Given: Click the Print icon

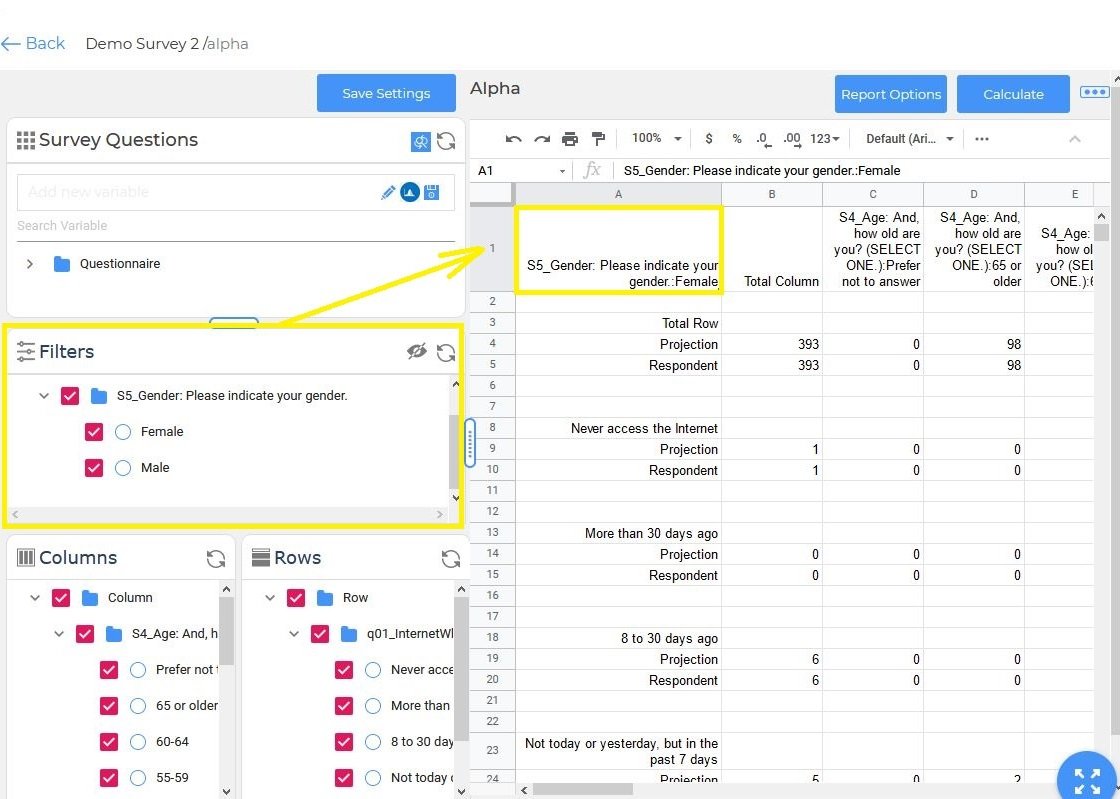Looking at the screenshot, I should click(x=570, y=139).
